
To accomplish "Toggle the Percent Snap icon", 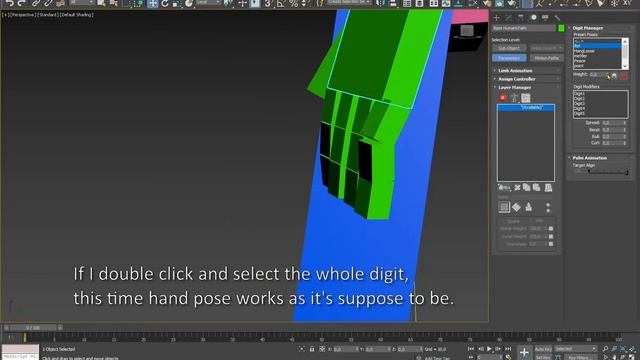I will [x=293, y=4].
